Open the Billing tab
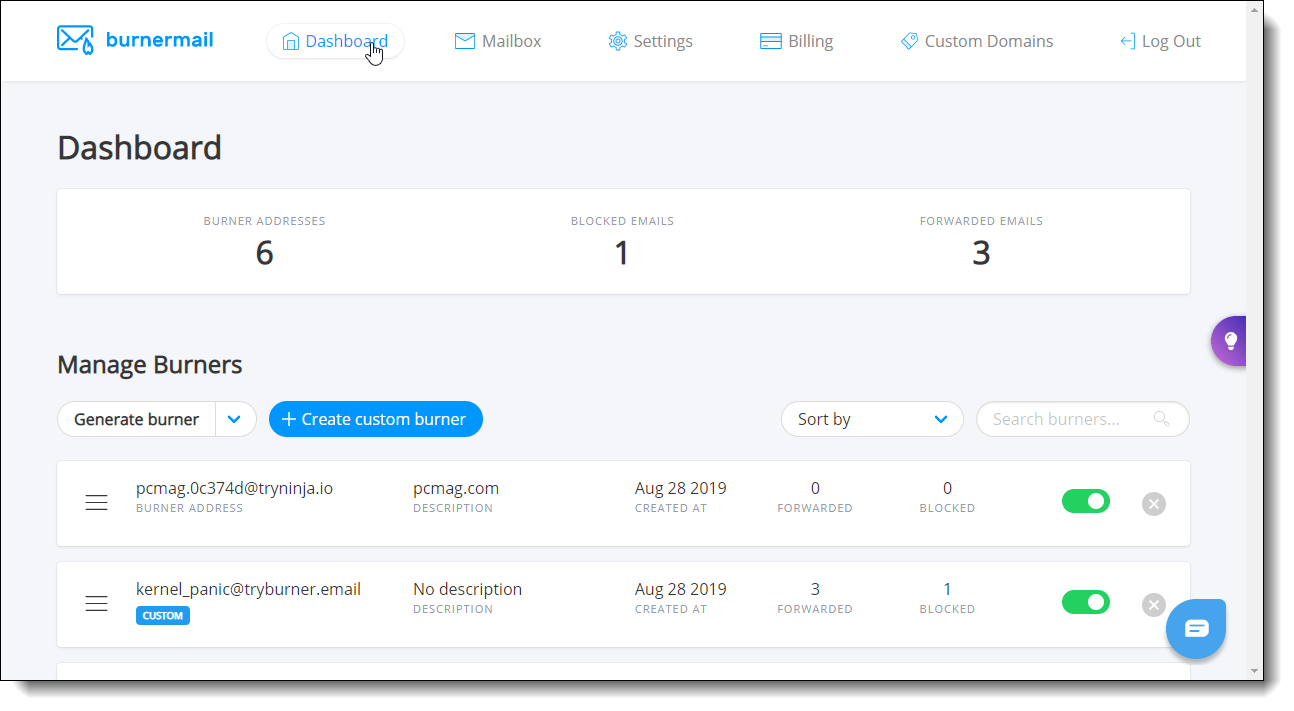The image size is (1294, 711). [796, 41]
